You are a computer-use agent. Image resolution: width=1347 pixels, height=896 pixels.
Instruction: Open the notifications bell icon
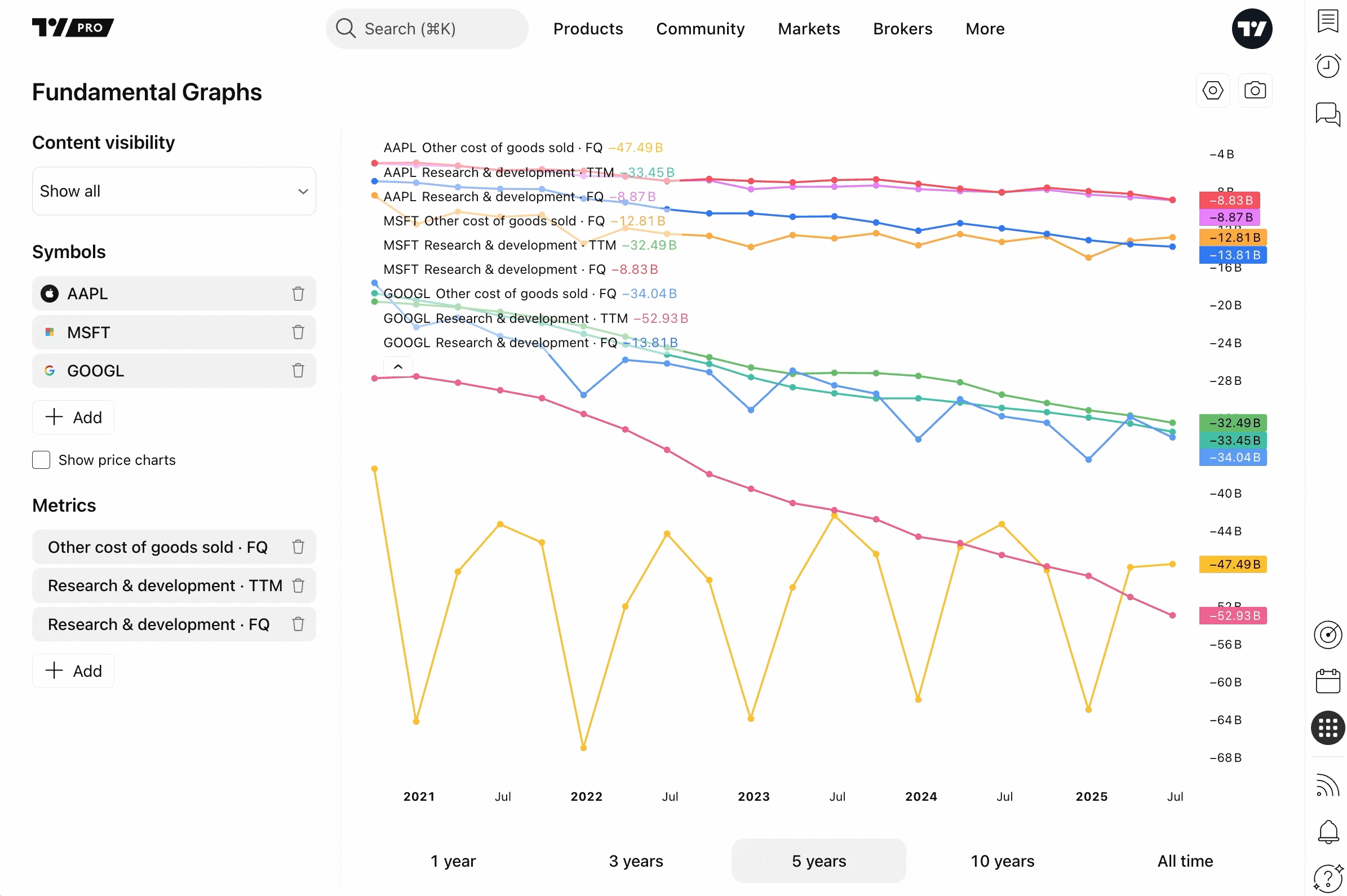coord(1327,832)
